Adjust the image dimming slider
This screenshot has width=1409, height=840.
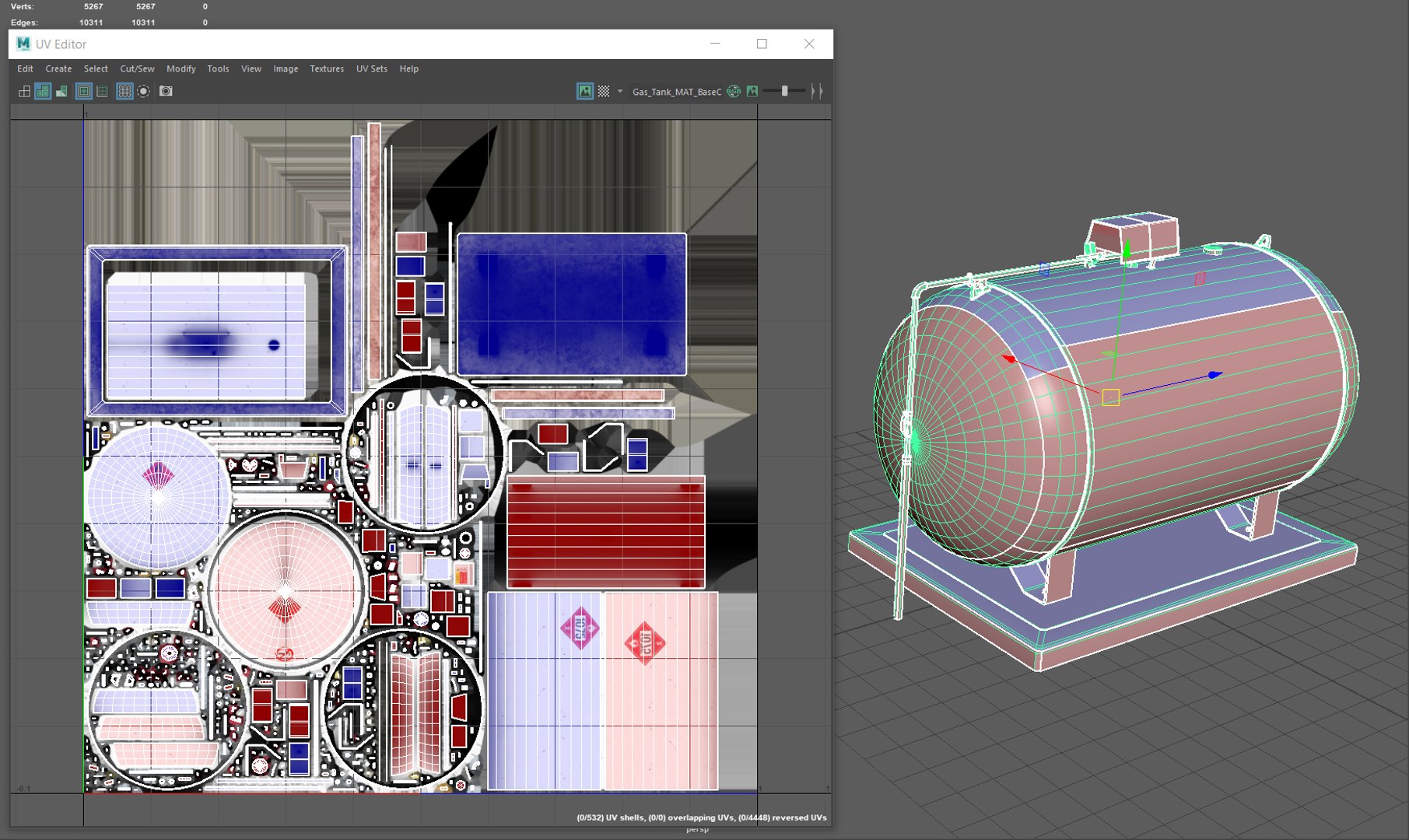click(x=784, y=91)
